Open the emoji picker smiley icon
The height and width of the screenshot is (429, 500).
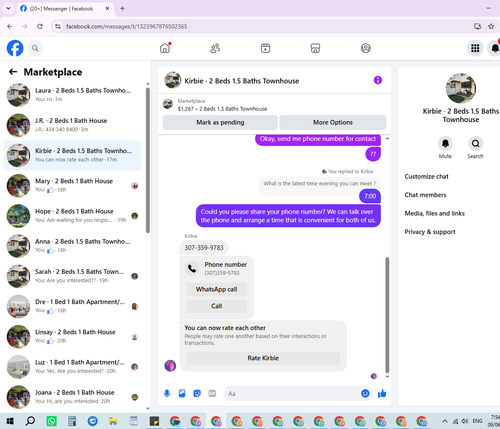click(365, 394)
